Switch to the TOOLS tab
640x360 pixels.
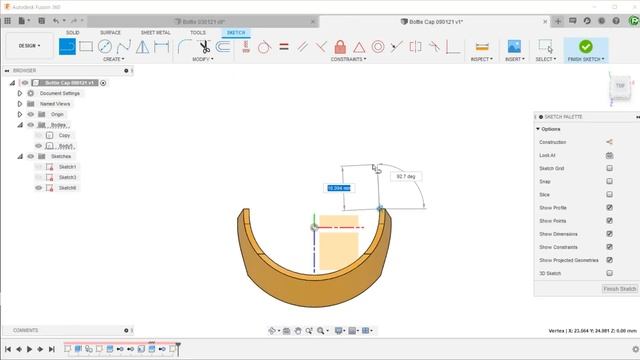click(198, 33)
